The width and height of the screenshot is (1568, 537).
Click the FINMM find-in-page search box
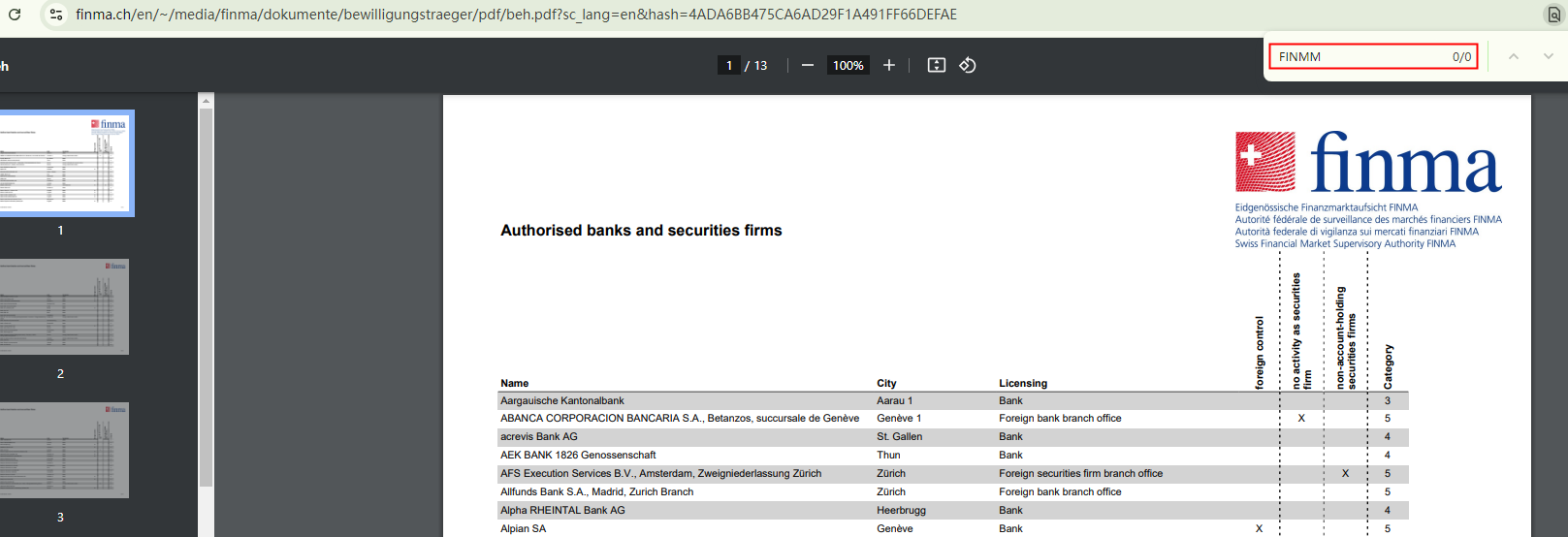click(1373, 57)
